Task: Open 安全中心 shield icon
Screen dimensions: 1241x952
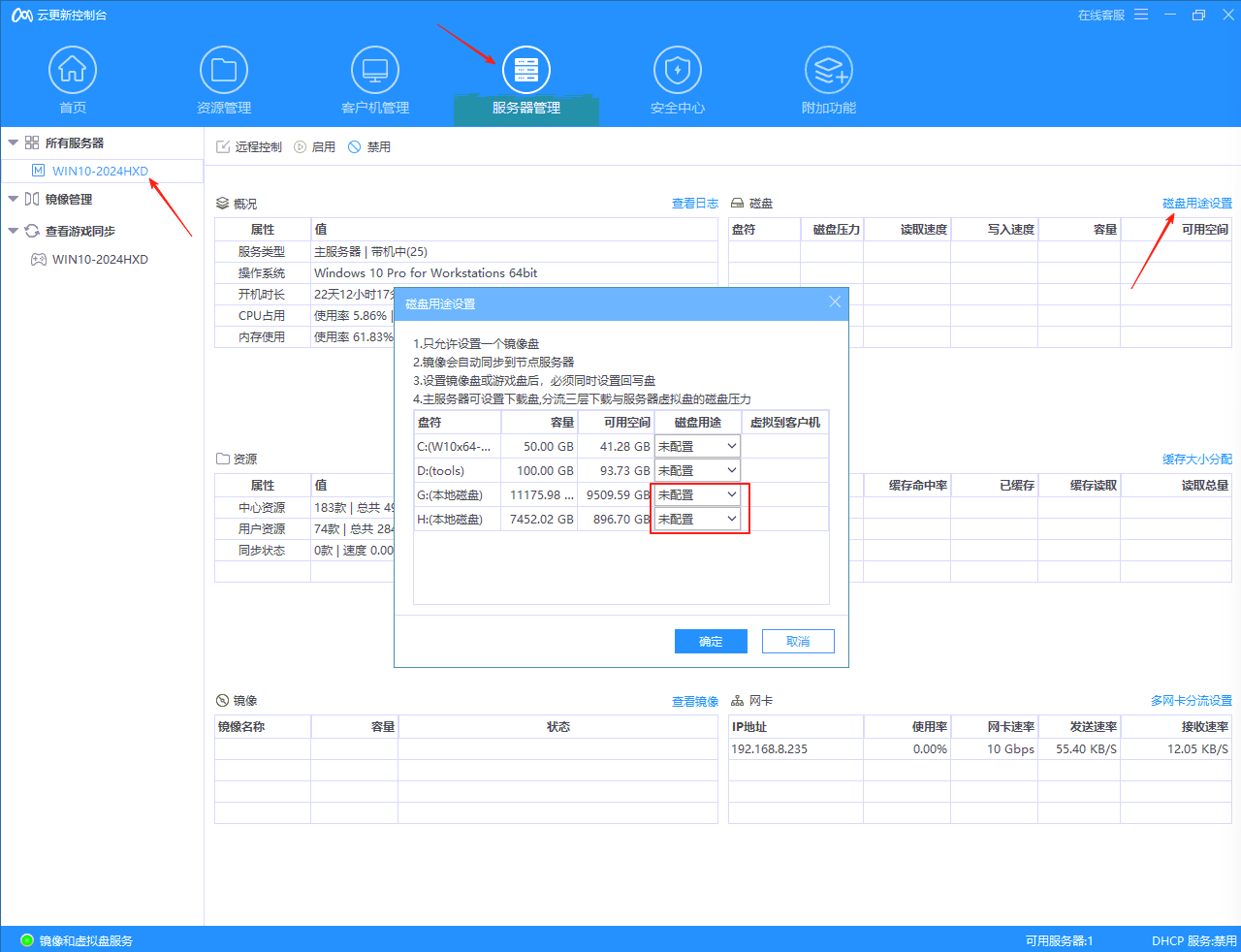Action: click(x=678, y=71)
